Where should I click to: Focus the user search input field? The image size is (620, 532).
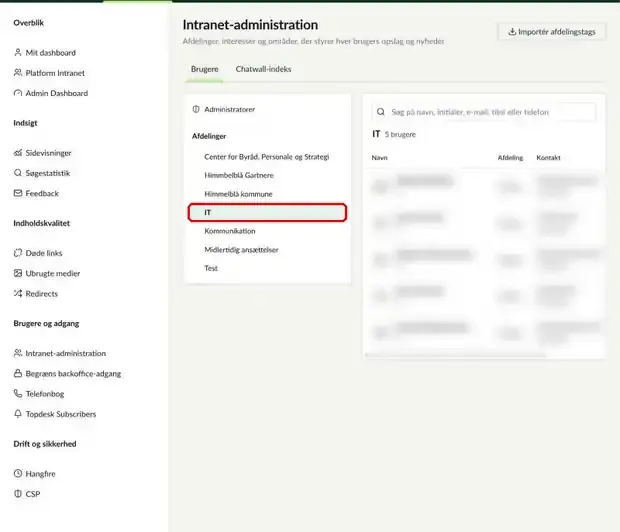[484, 112]
